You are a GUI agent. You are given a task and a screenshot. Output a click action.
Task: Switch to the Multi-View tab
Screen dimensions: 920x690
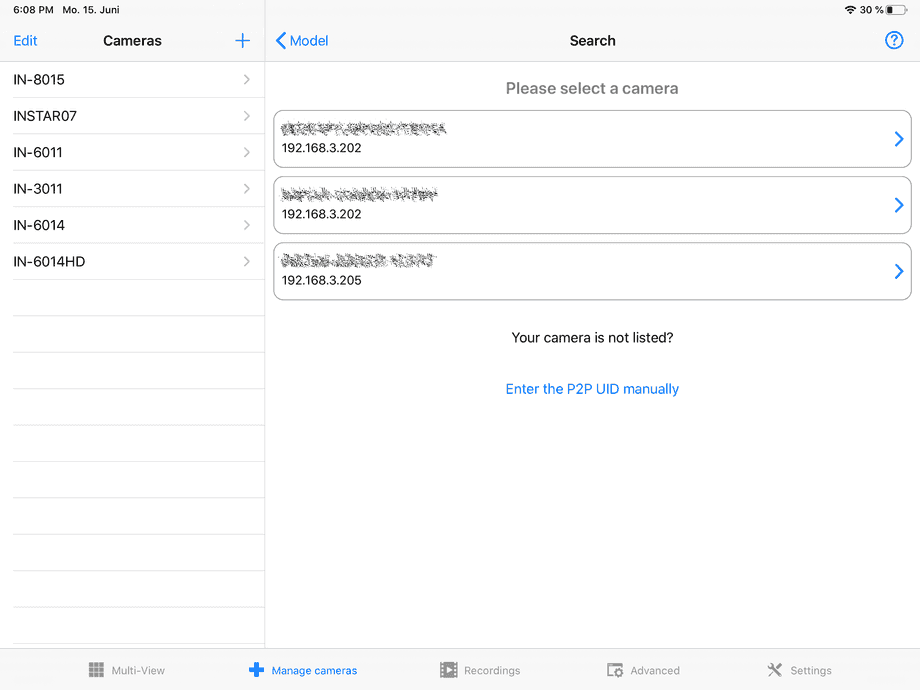point(127,670)
